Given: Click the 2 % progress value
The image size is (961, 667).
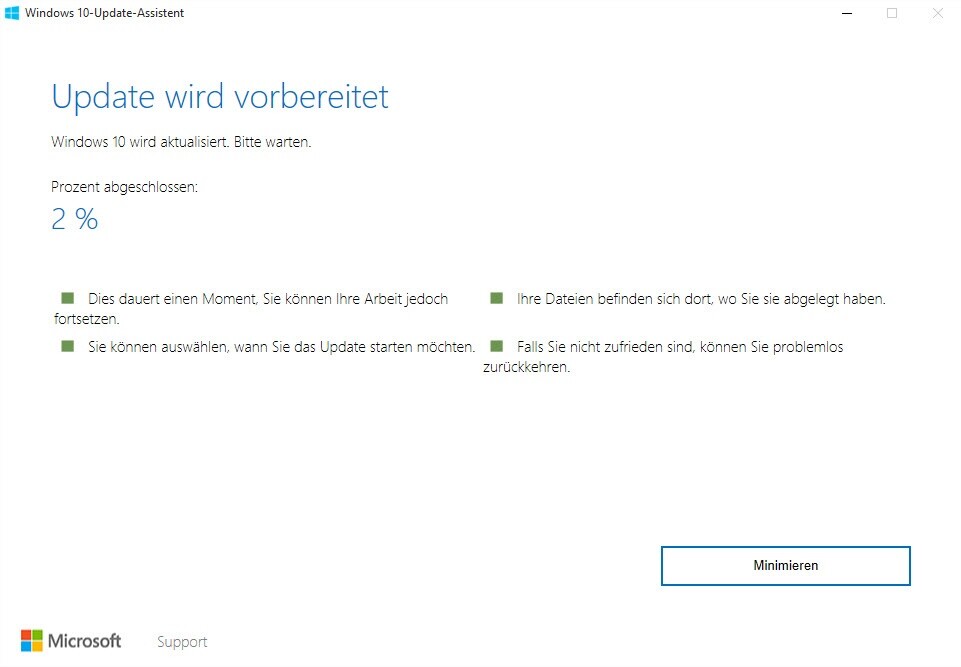Looking at the screenshot, I should tap(75, 220).
